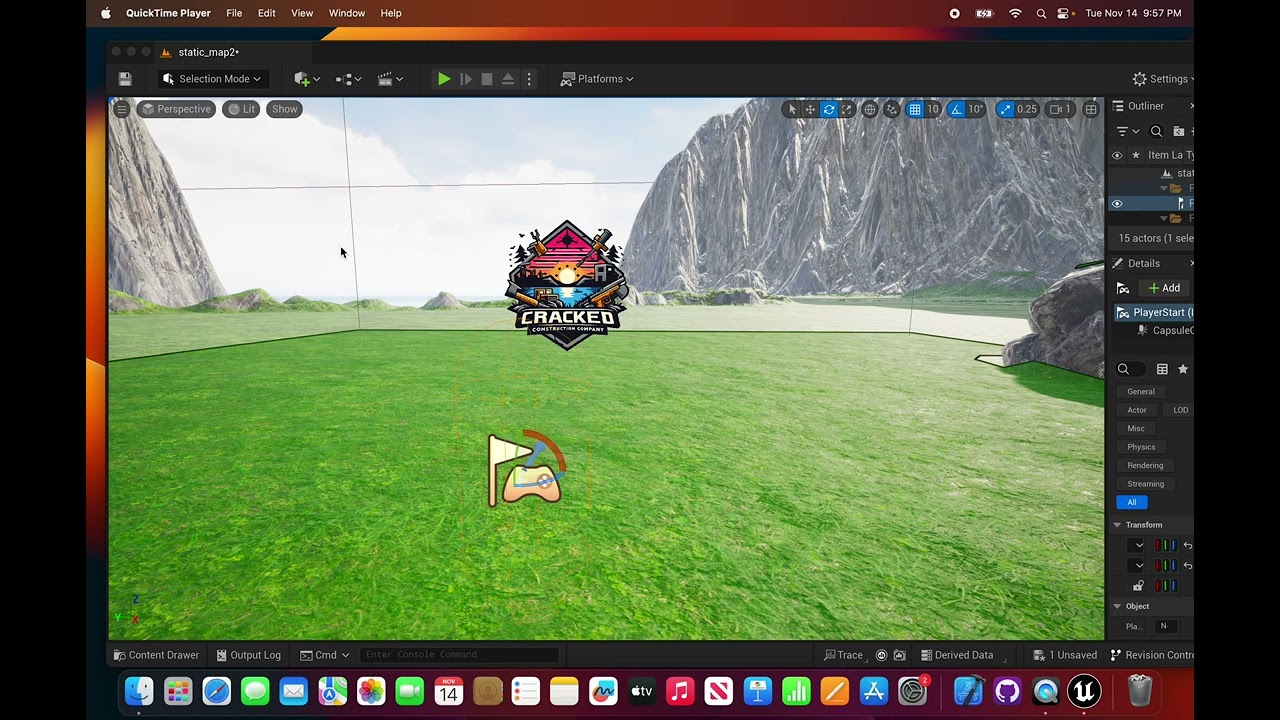Select the Streaming filter in Details
The width and height of the screenshot is (1280, 720).
[1145, 484]
